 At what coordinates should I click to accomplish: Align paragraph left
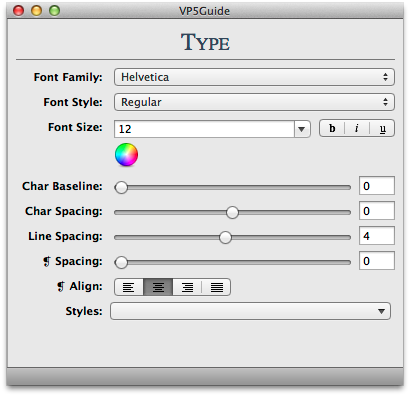(x=129, y=287)
